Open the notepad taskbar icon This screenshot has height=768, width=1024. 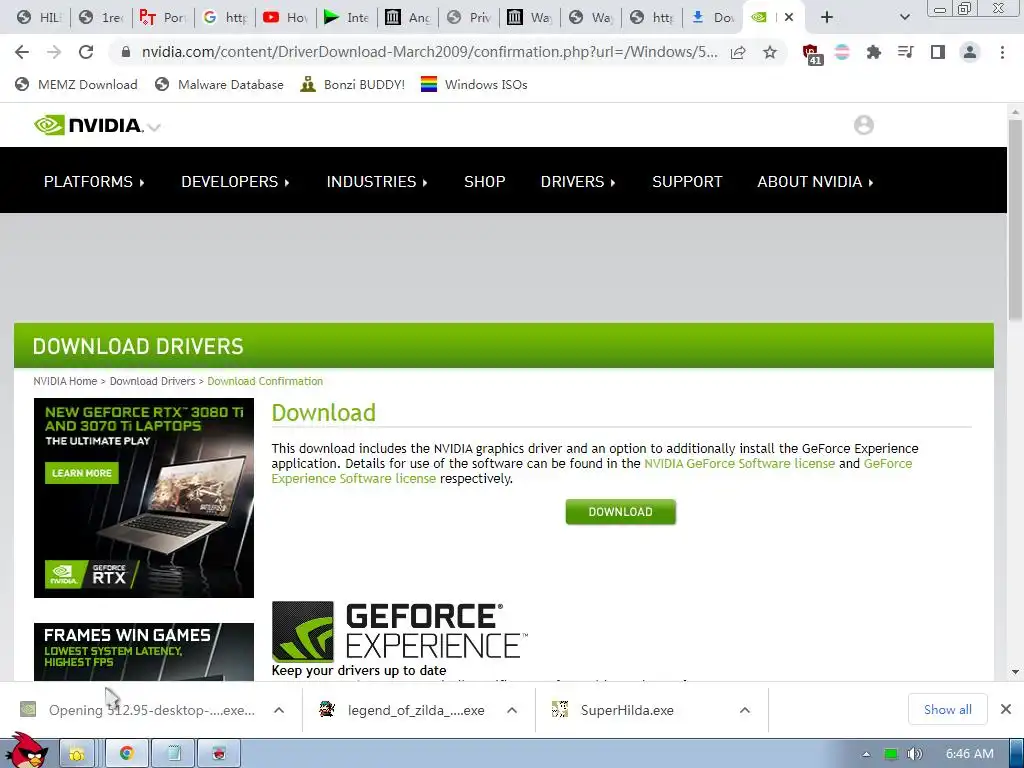coord(173,754)
